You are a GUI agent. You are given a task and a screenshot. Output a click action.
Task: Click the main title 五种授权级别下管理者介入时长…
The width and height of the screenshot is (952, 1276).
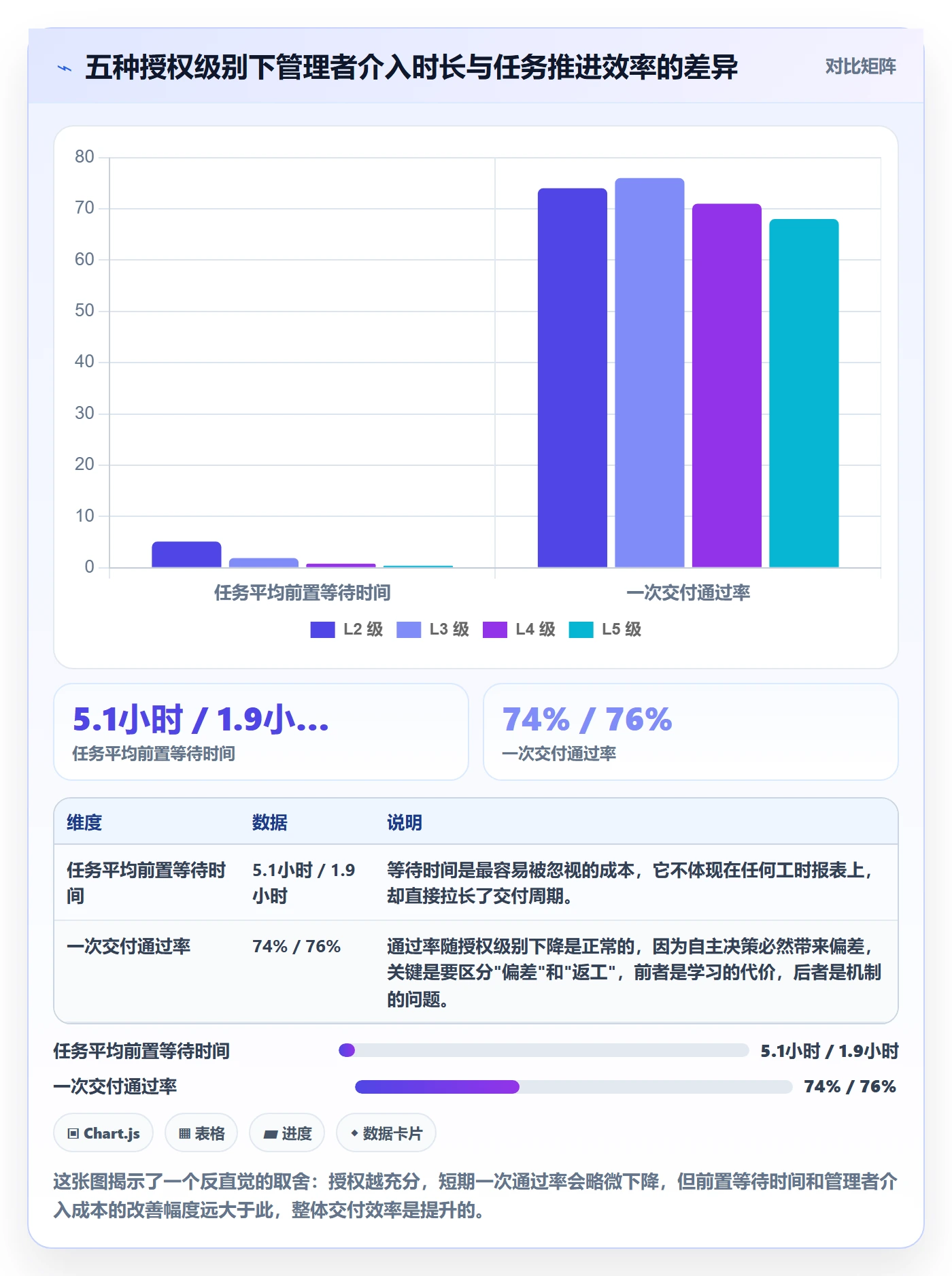(411, 67)
